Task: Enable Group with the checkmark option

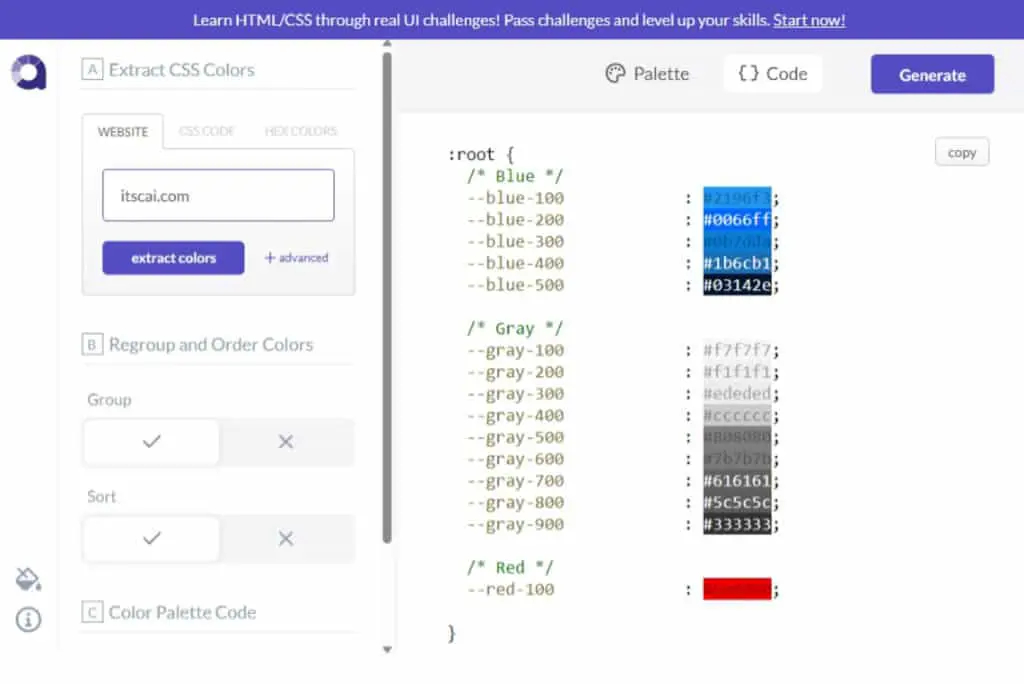Action: (152, 442)
